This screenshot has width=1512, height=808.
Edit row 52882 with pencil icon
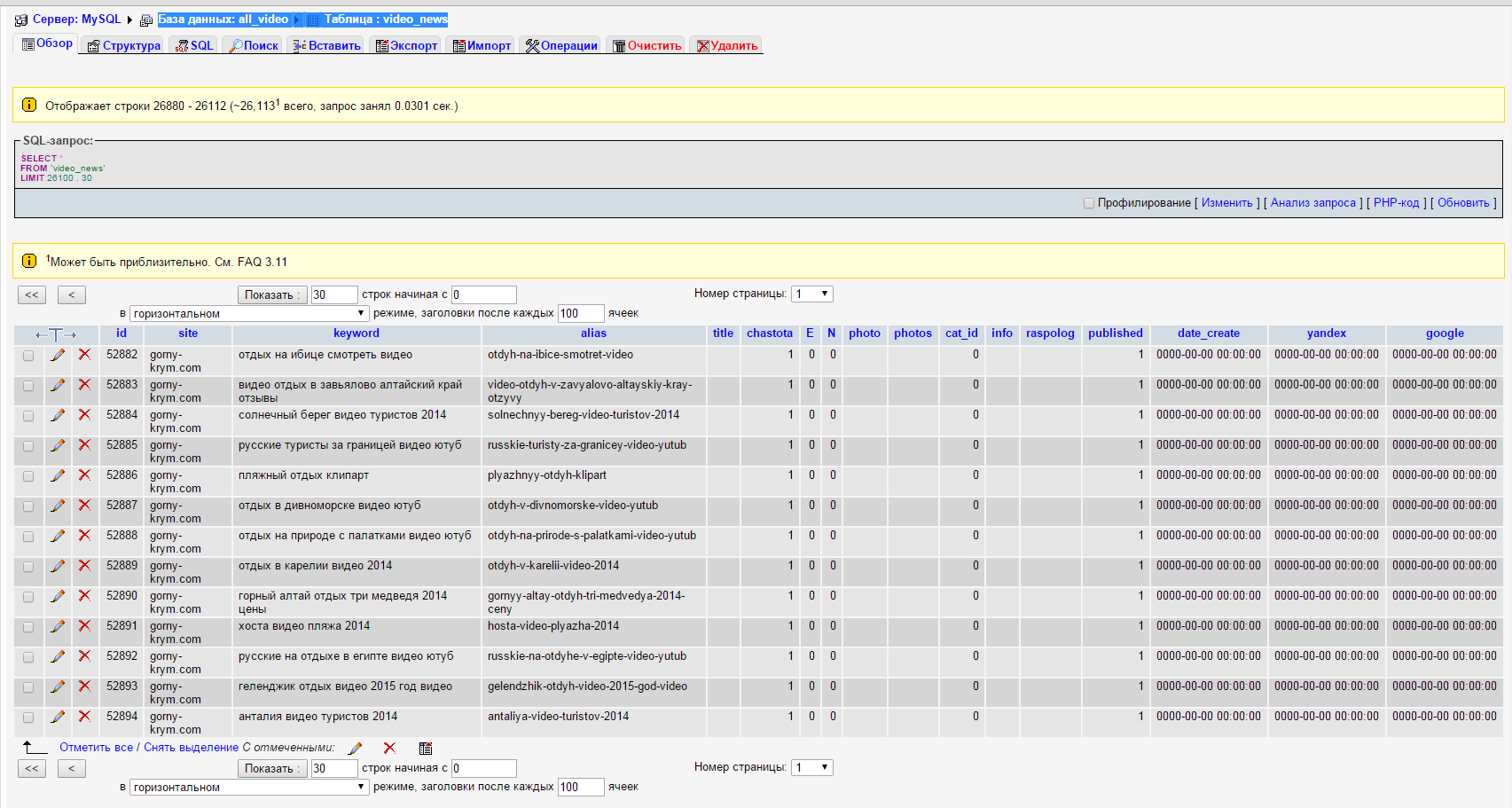coord(58,355)
